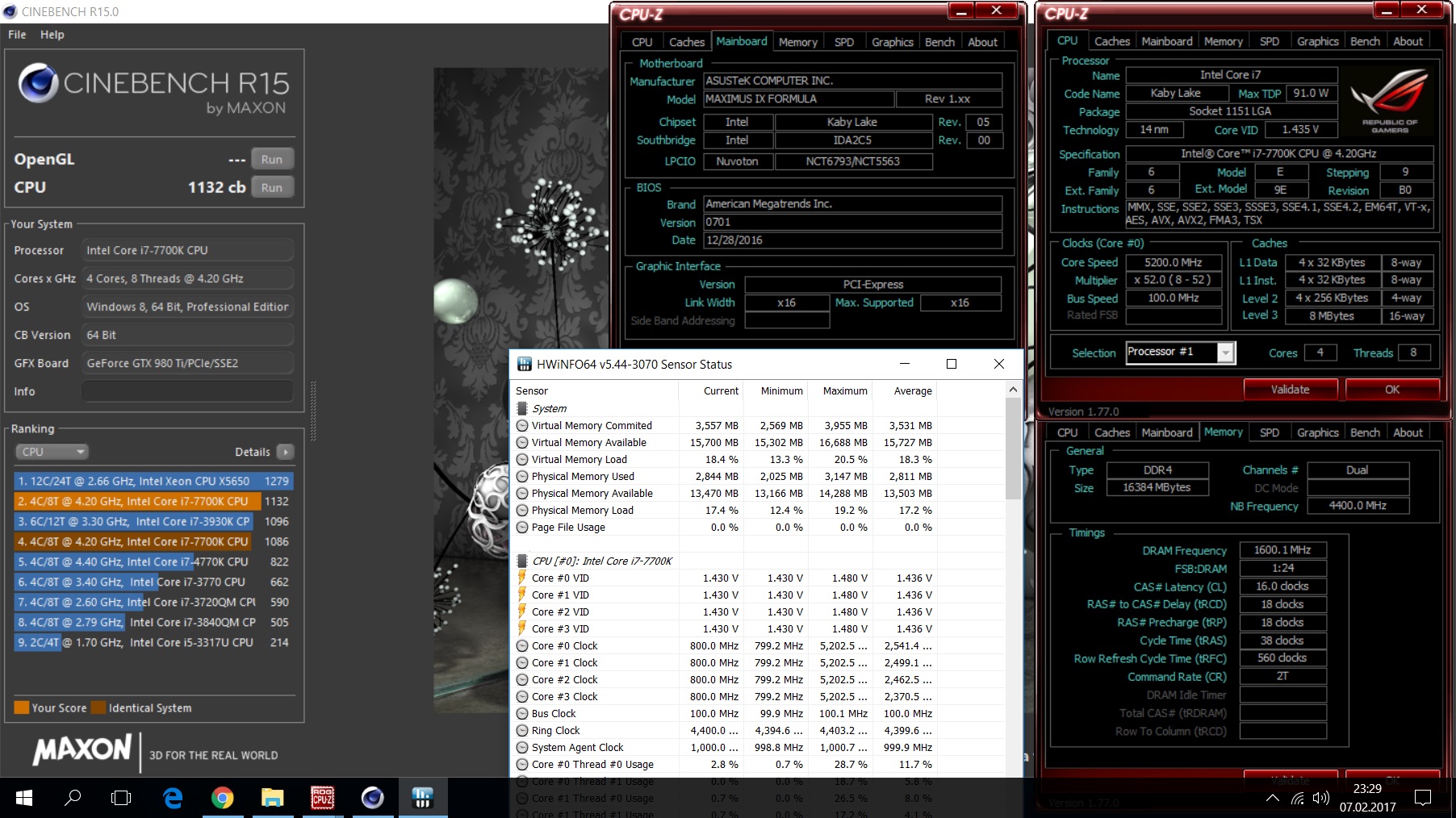The height and width of the screenshot is (818, 1456).
Task: Click clock icon beside Core #0 Clock
Action: [522, 646]
